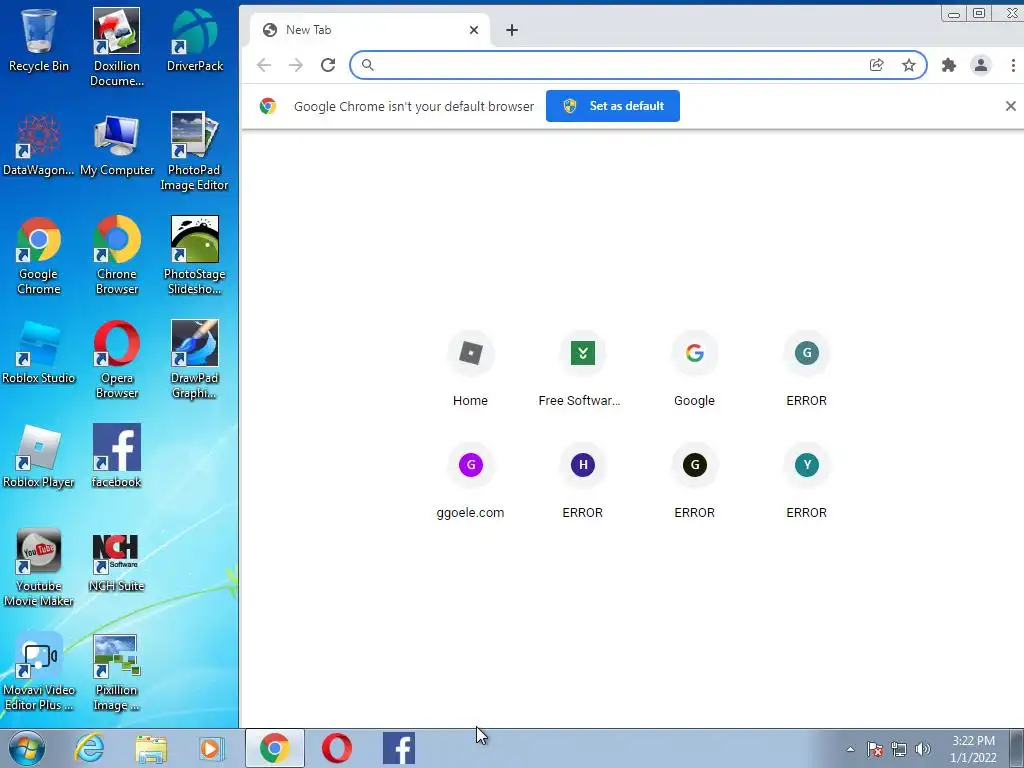Open Roblox Studio desktop shortcut

(x=39, y=353)
